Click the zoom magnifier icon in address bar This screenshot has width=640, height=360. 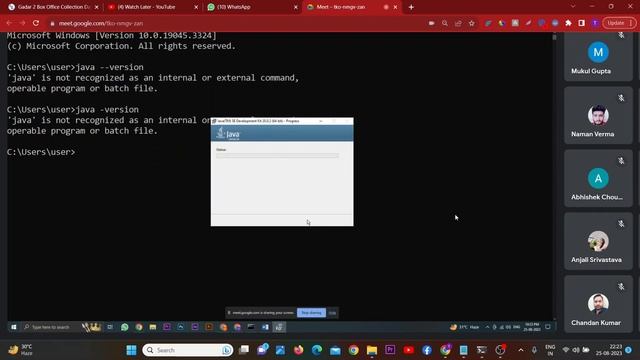pyautogui.click(x=445, y=23)
